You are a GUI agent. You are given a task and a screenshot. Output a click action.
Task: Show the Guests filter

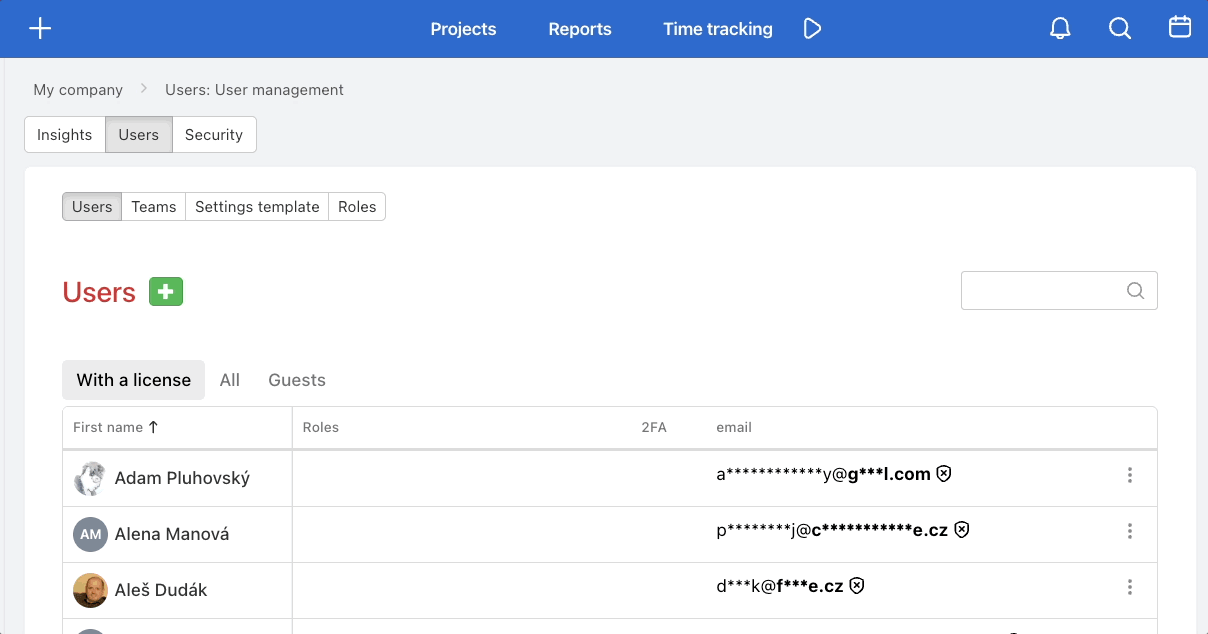[x=297, y=380]
